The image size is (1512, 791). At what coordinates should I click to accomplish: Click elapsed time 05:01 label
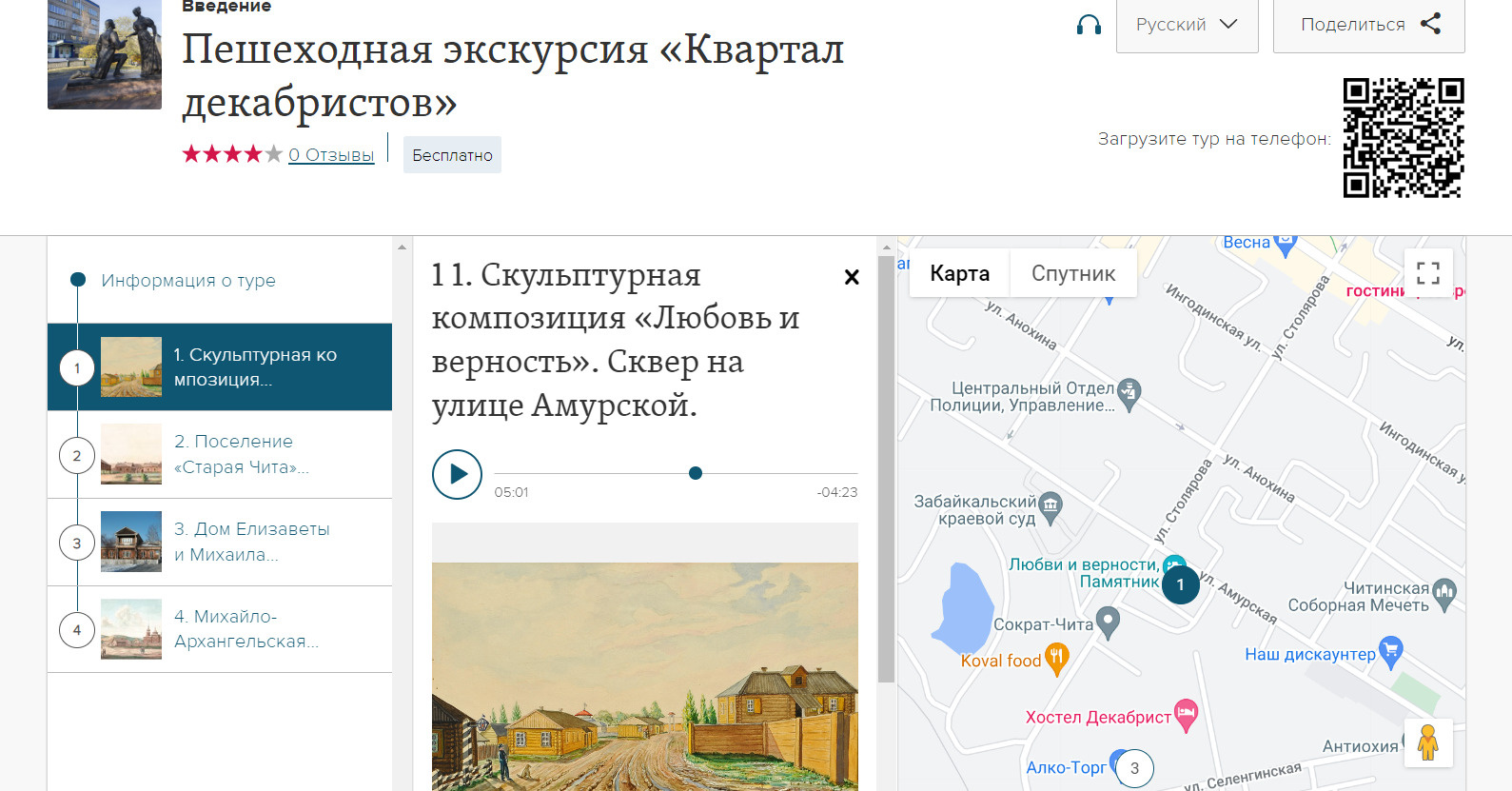click(x=511, y=492)
